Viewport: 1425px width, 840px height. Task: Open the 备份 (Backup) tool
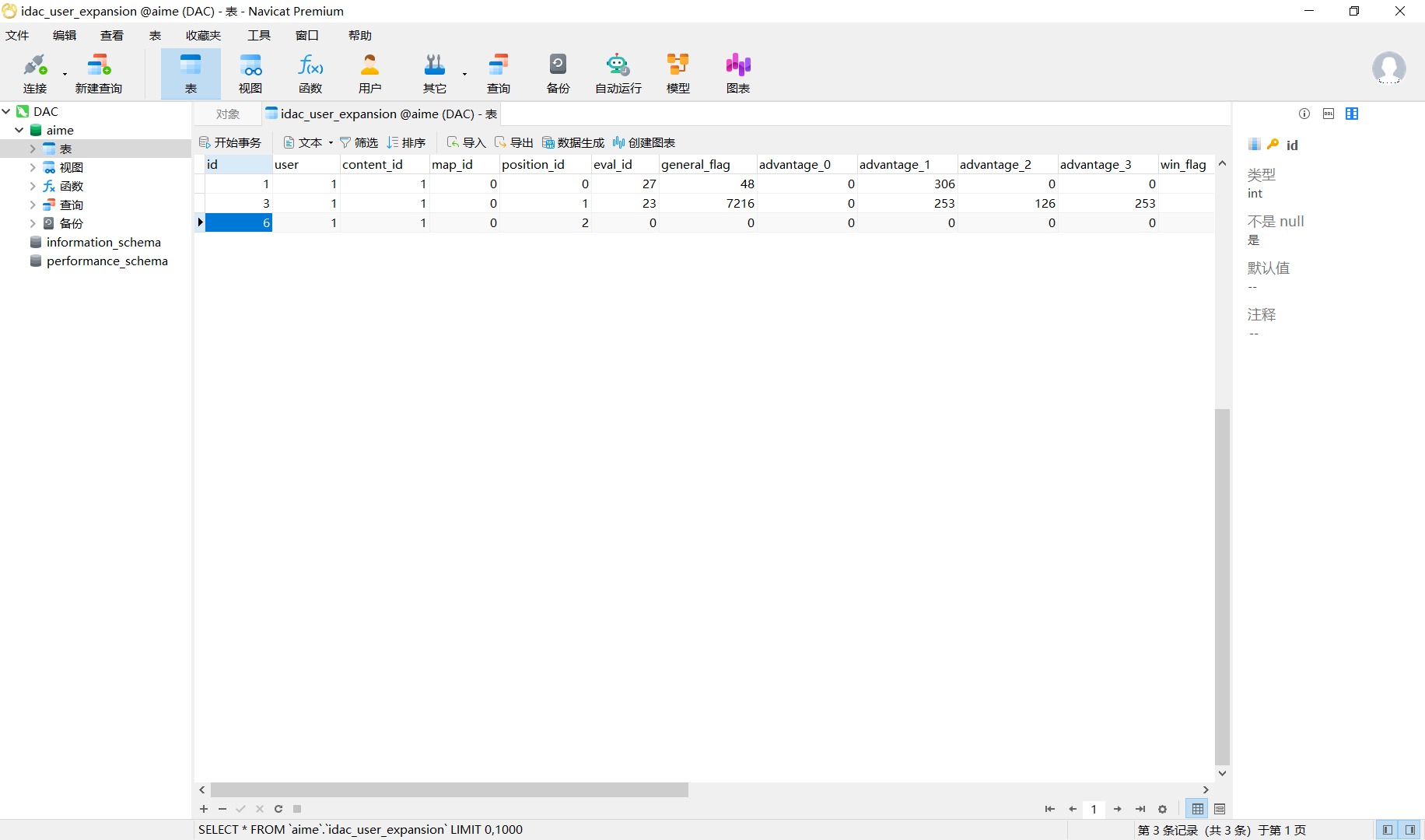[x=557, y=72]
